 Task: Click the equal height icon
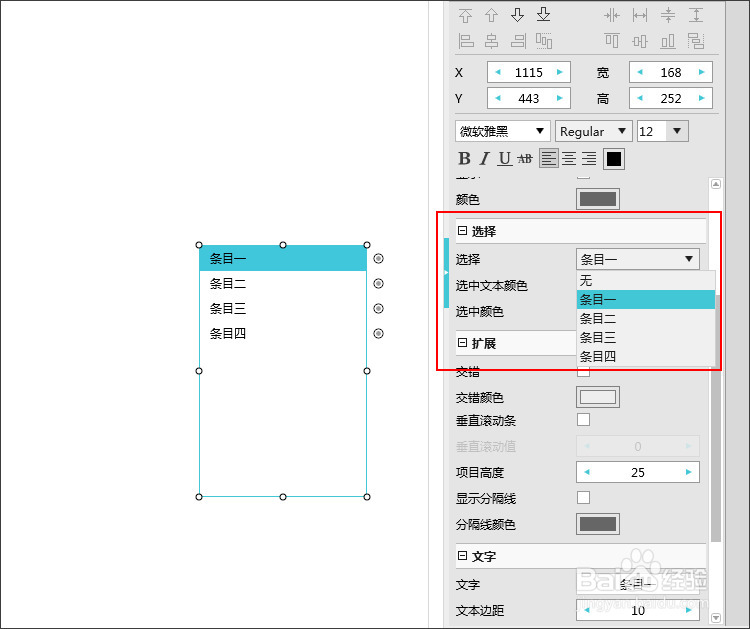(x=696, y=15)
